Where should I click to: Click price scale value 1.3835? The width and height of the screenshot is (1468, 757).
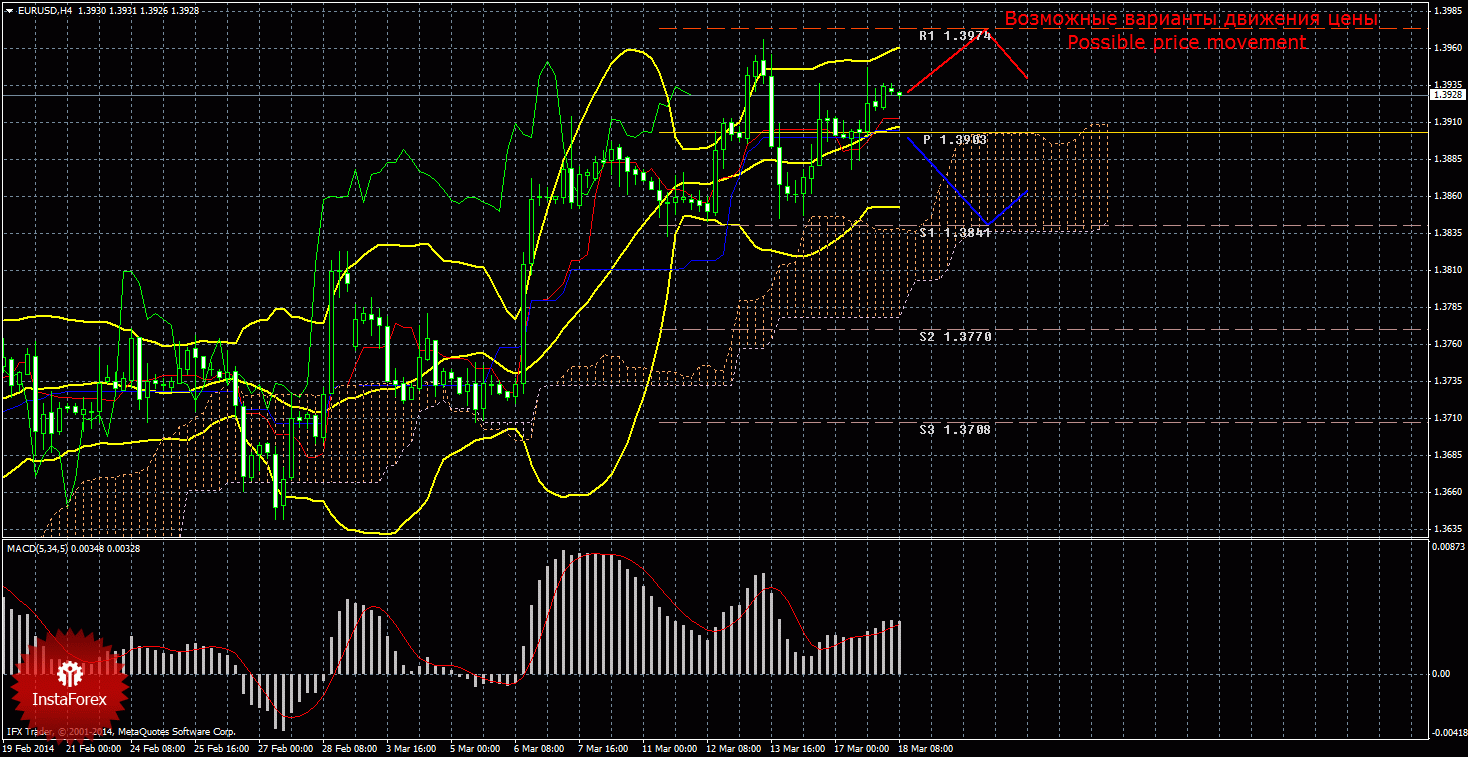point(1448,233)
